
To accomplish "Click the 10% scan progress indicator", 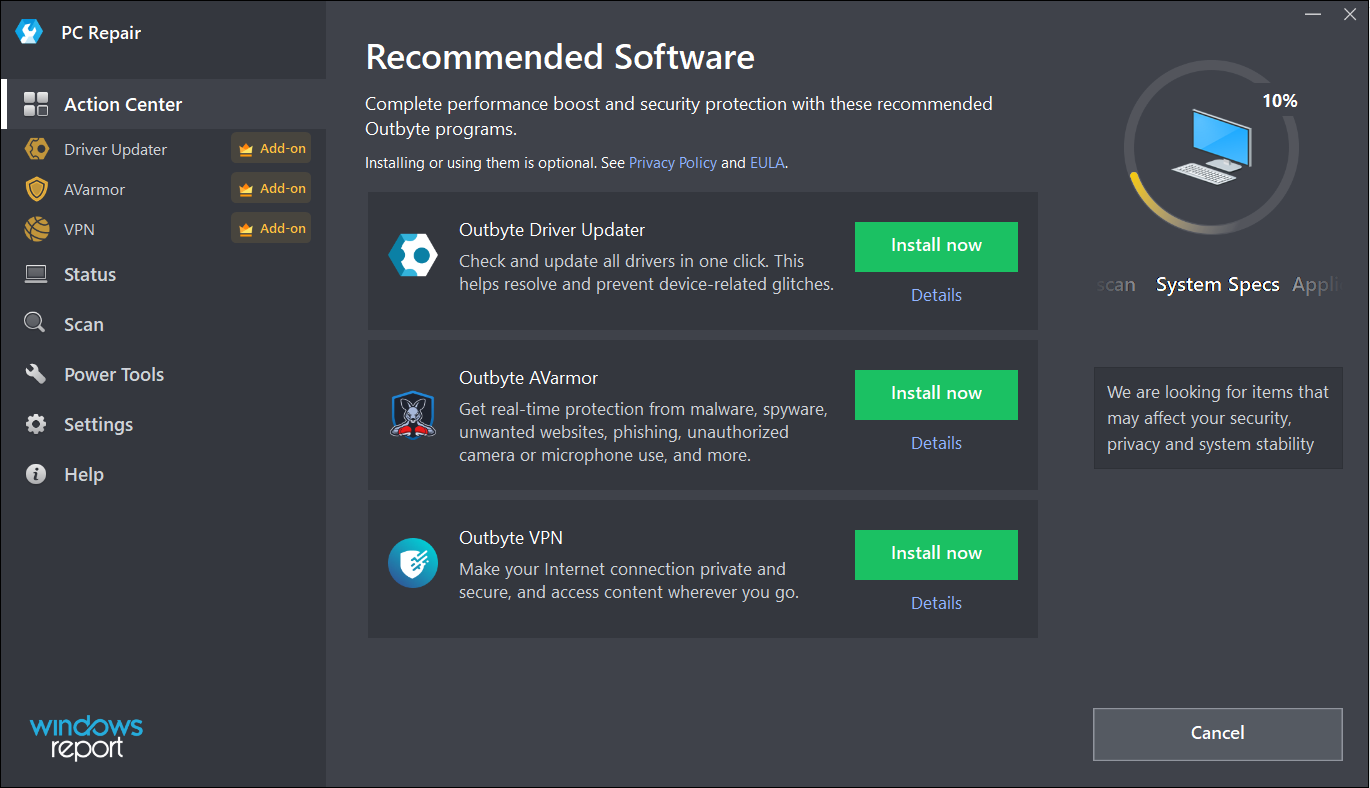I will pos(1279,101).
